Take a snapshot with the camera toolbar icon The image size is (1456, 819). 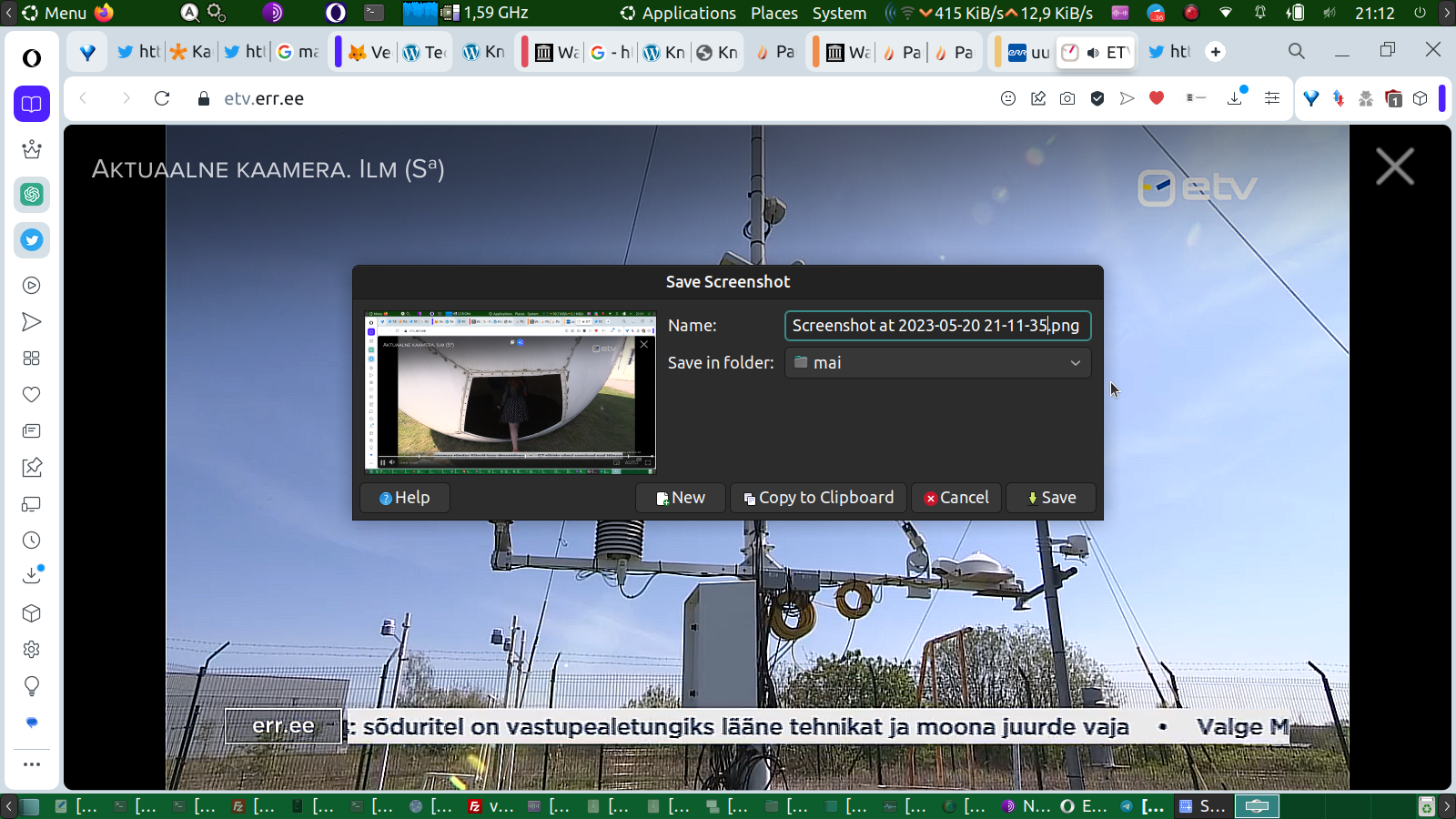(1067, 98)
